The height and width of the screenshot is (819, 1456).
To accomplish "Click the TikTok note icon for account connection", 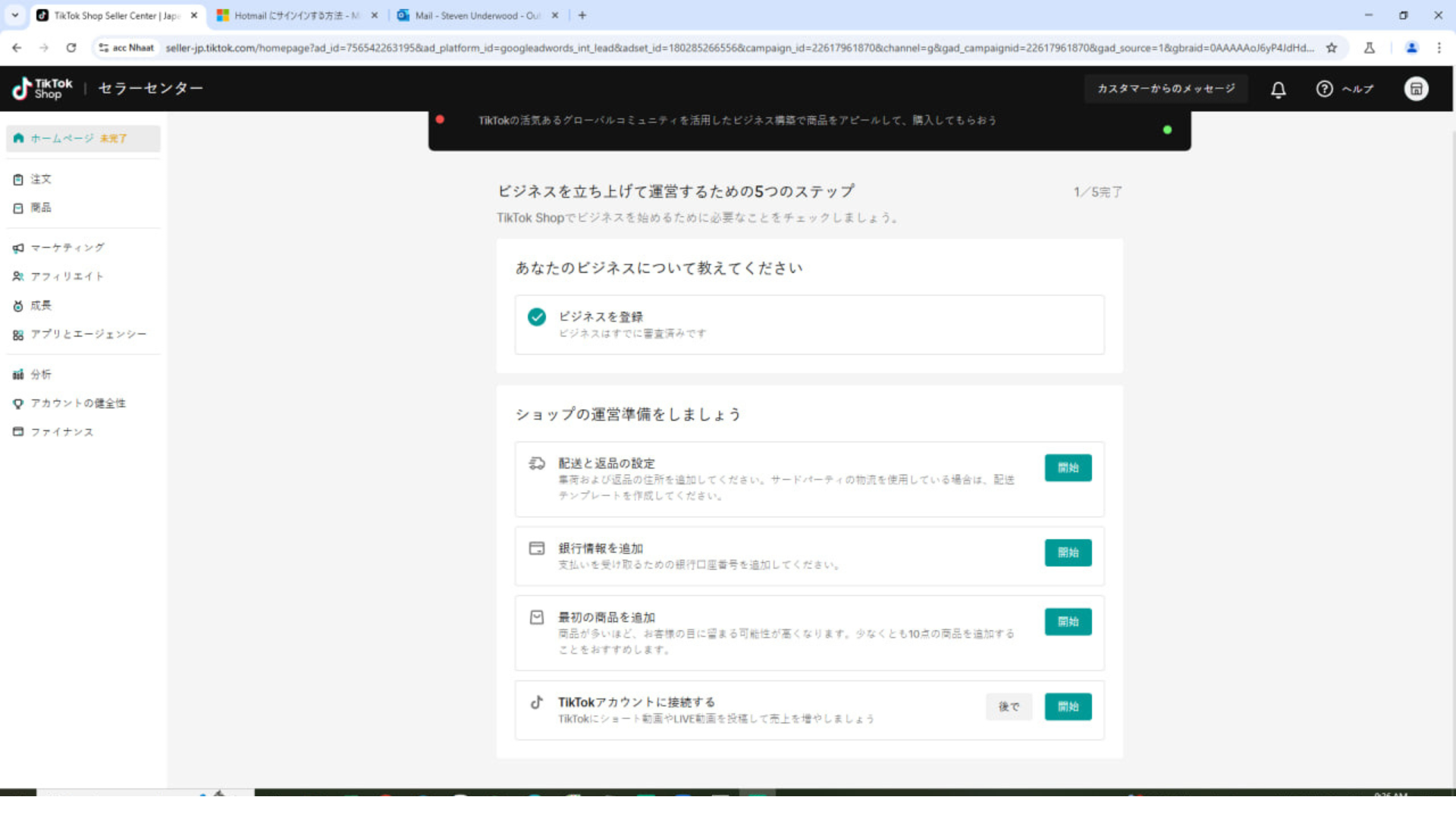I will click(537, 702).
